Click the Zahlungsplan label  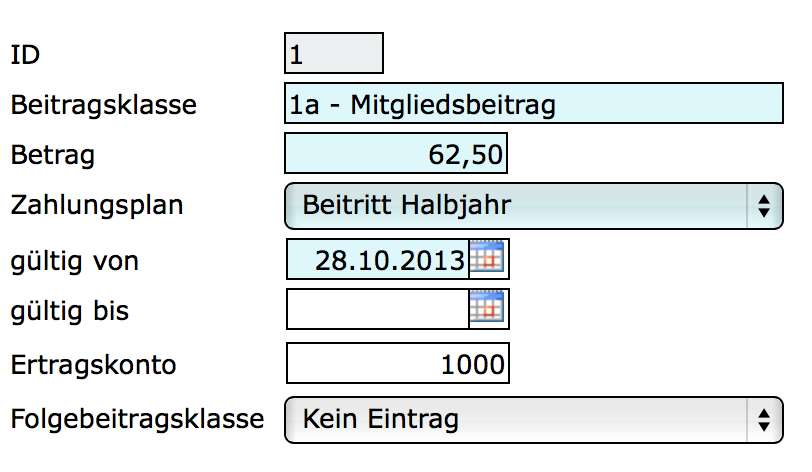tap(97, 206)
